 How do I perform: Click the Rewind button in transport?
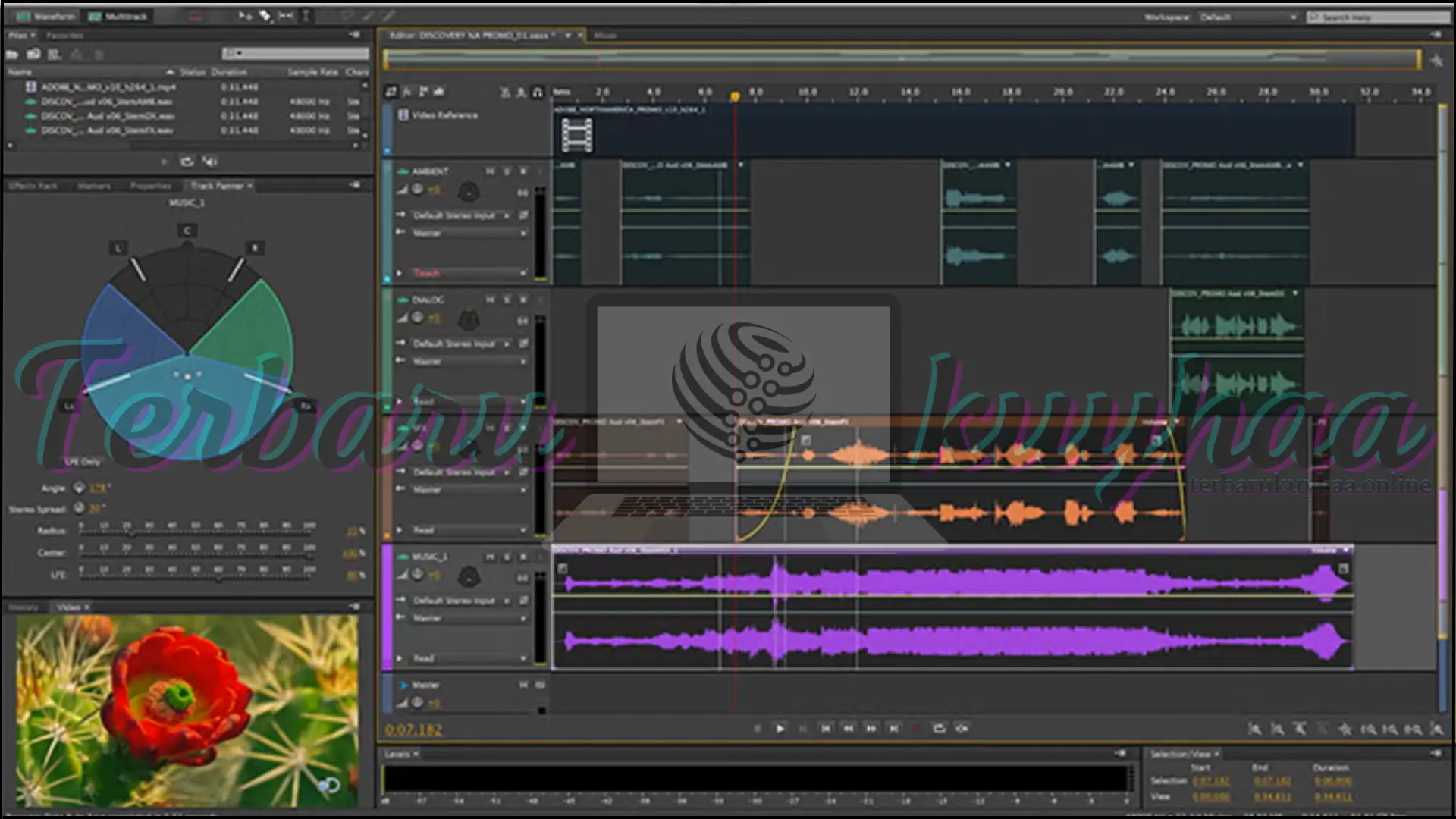(849, 728)
